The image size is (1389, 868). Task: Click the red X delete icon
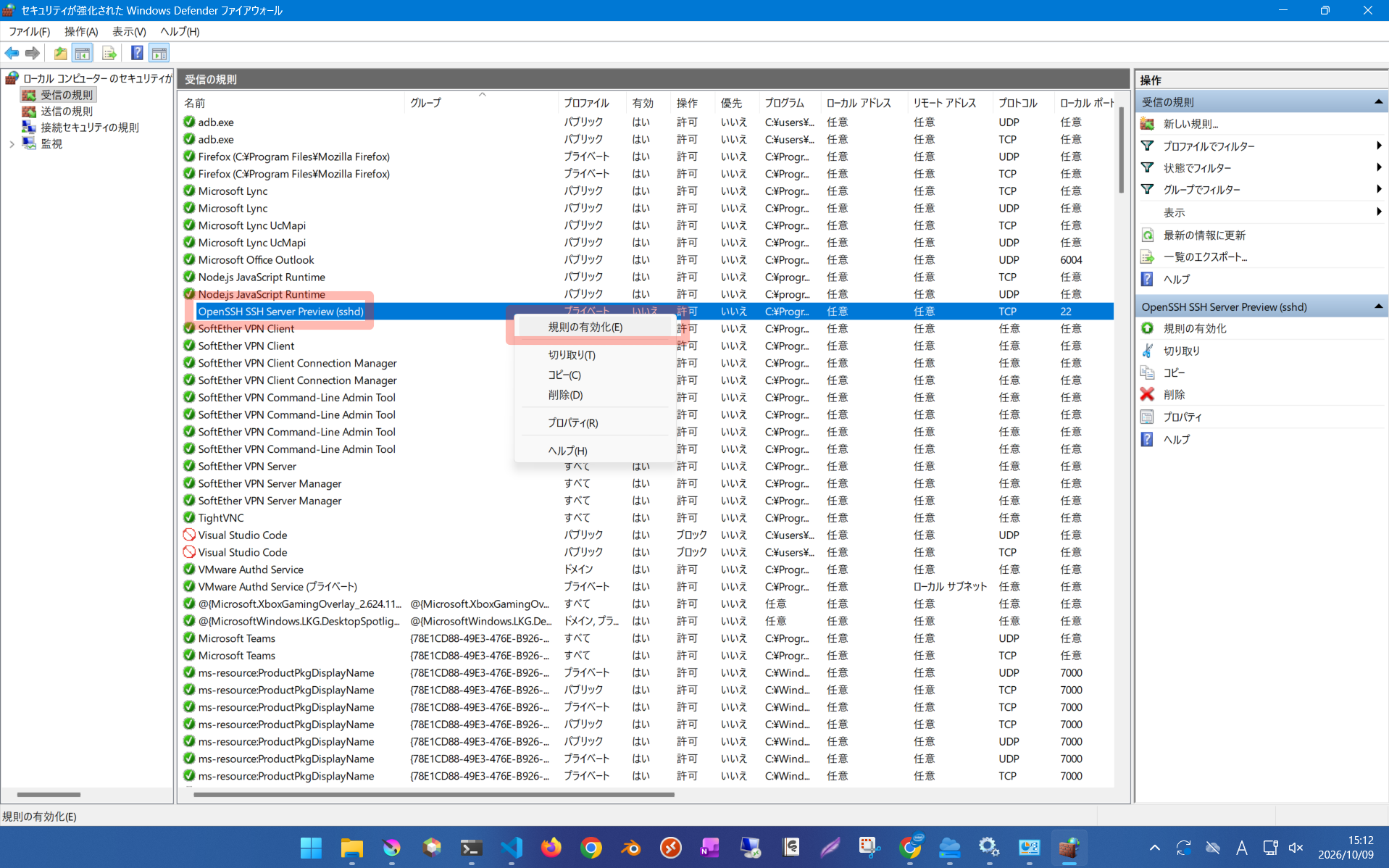(1147, 394)
